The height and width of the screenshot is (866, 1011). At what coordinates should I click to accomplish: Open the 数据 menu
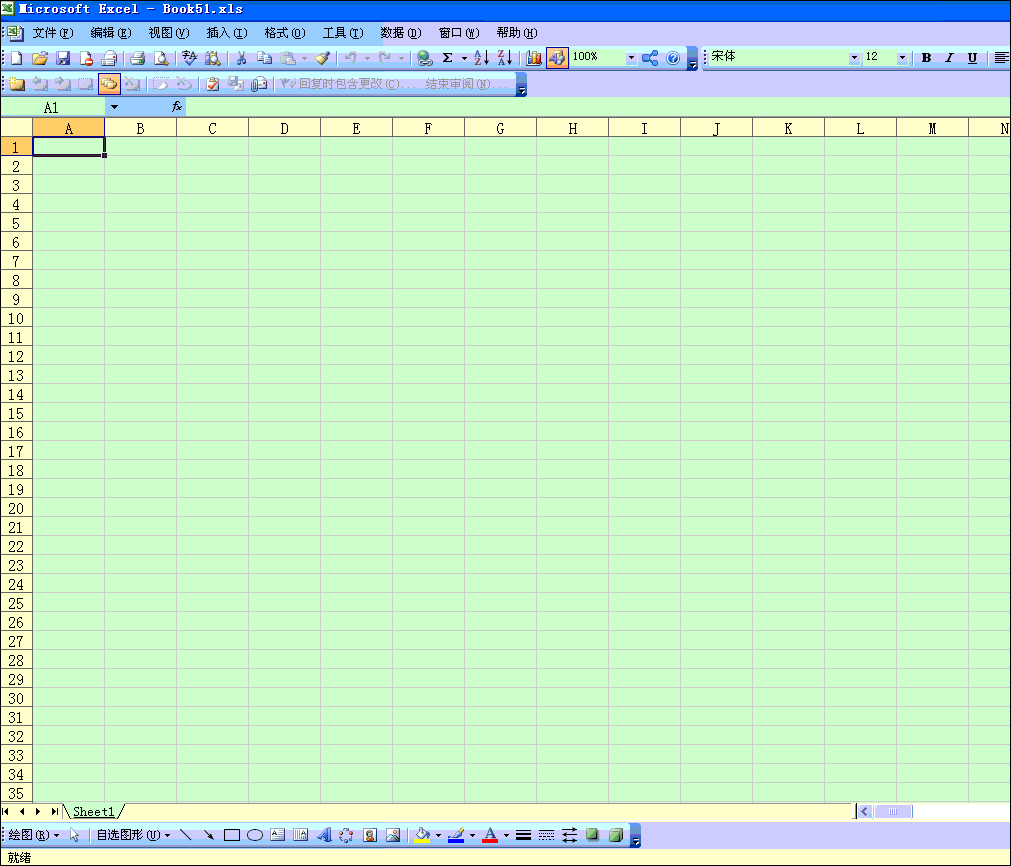tap(398, 32)
